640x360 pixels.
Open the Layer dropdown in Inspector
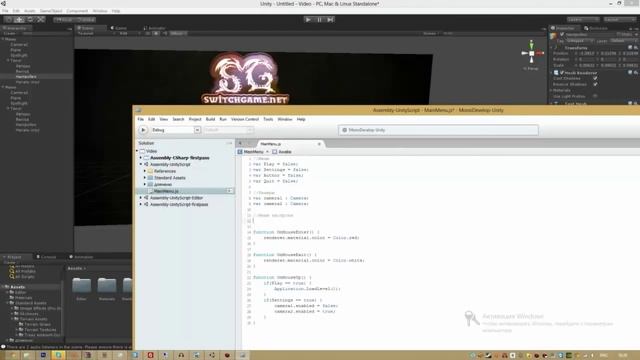[x=623, y=41]
